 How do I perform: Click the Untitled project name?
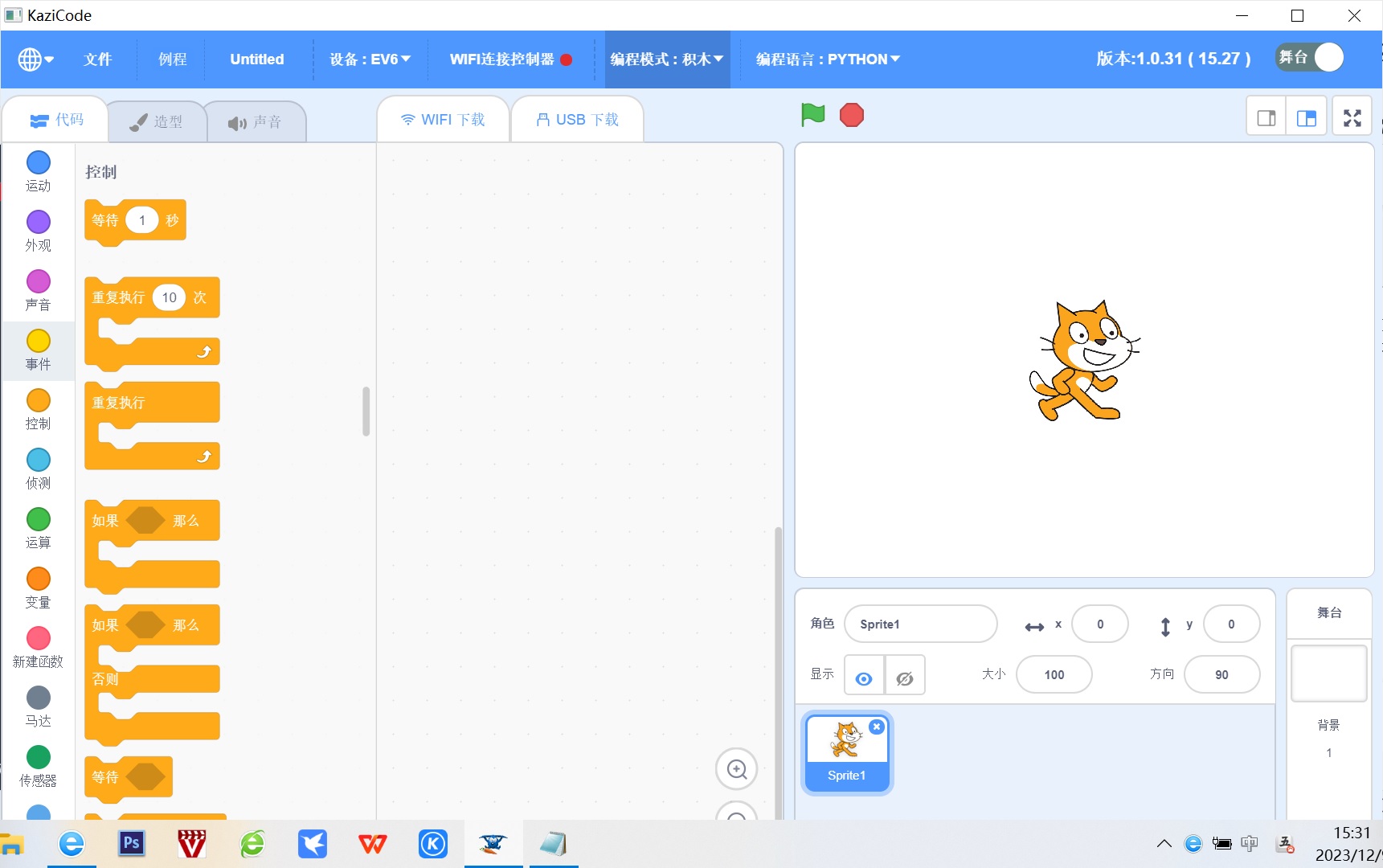[257, 59]
